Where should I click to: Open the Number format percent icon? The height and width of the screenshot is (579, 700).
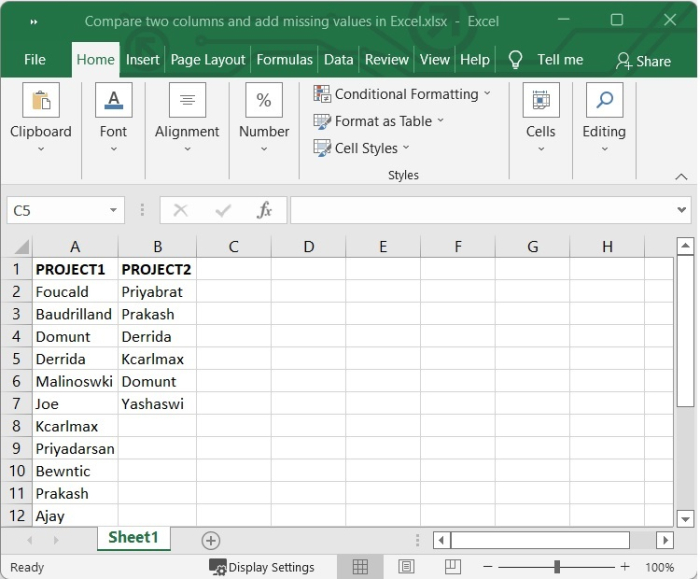tap(264, 101)
